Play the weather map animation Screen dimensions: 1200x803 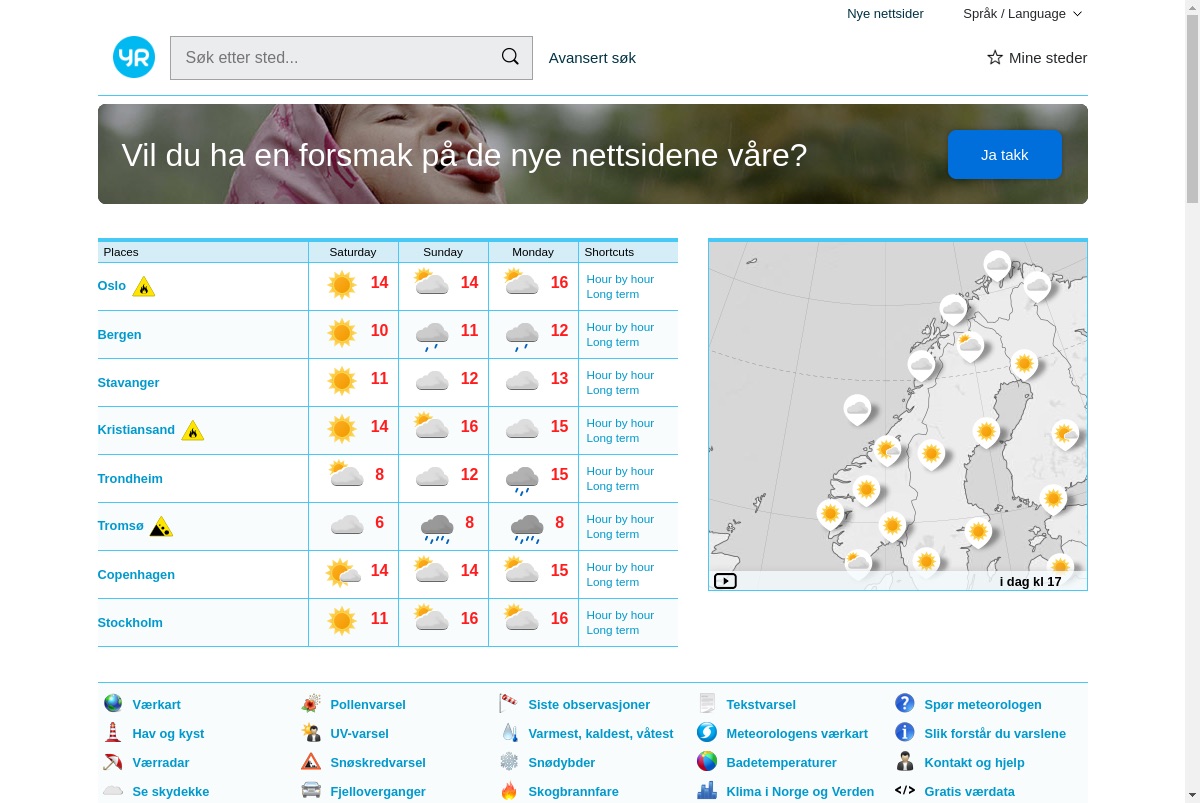pos(725,581)
